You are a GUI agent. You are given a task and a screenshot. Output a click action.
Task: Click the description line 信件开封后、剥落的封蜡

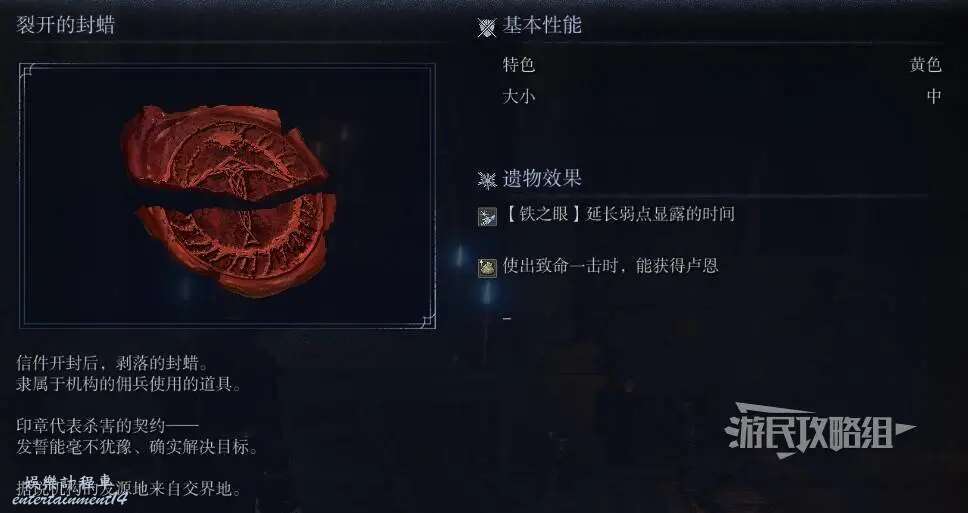pyautogui.click(x=112, y=362)
